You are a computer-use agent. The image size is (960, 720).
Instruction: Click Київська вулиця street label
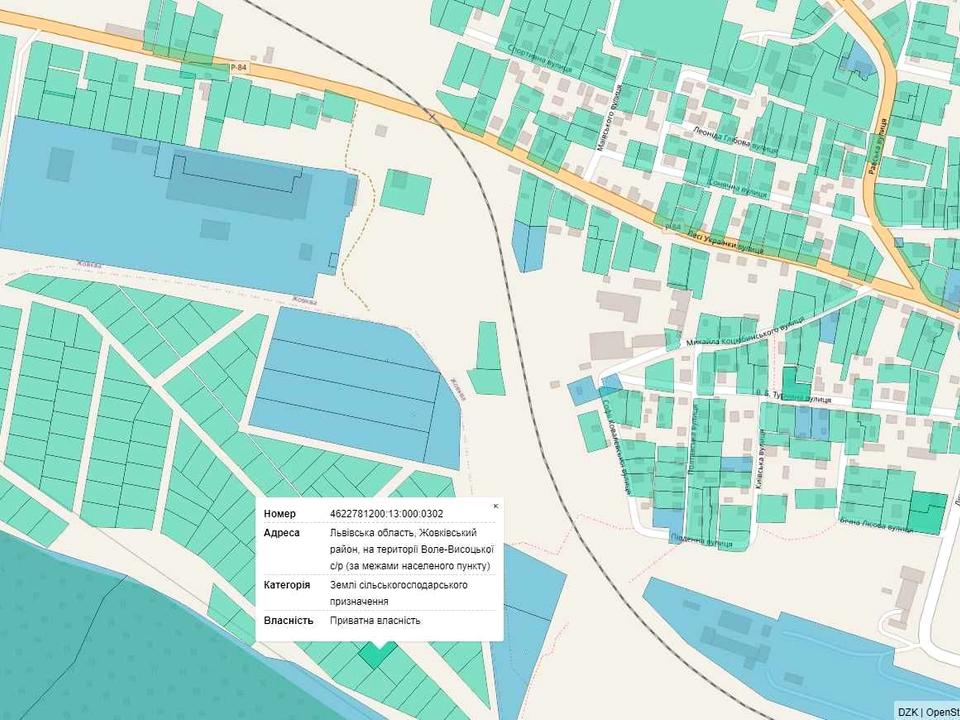[760, 459]
